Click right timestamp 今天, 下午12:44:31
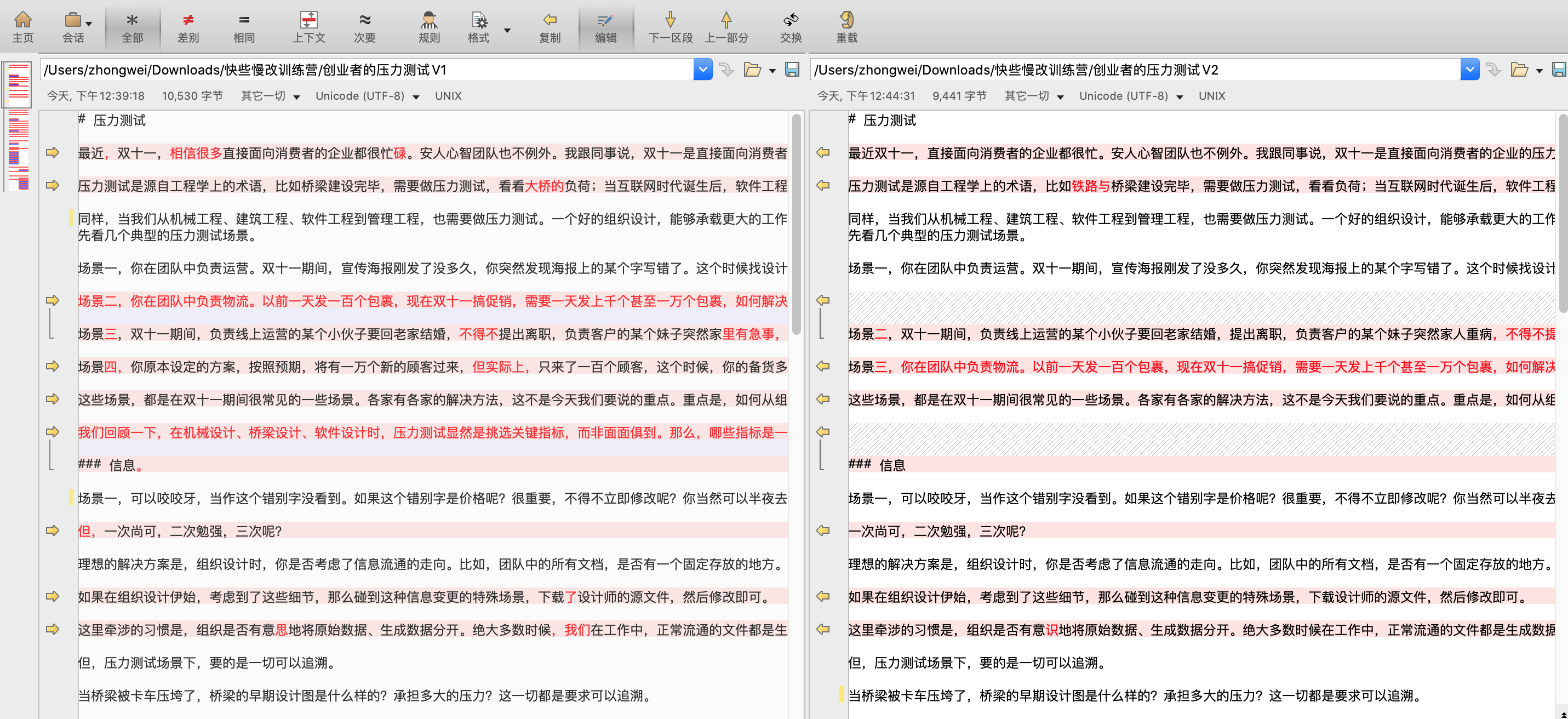 (x=866, y=96)
